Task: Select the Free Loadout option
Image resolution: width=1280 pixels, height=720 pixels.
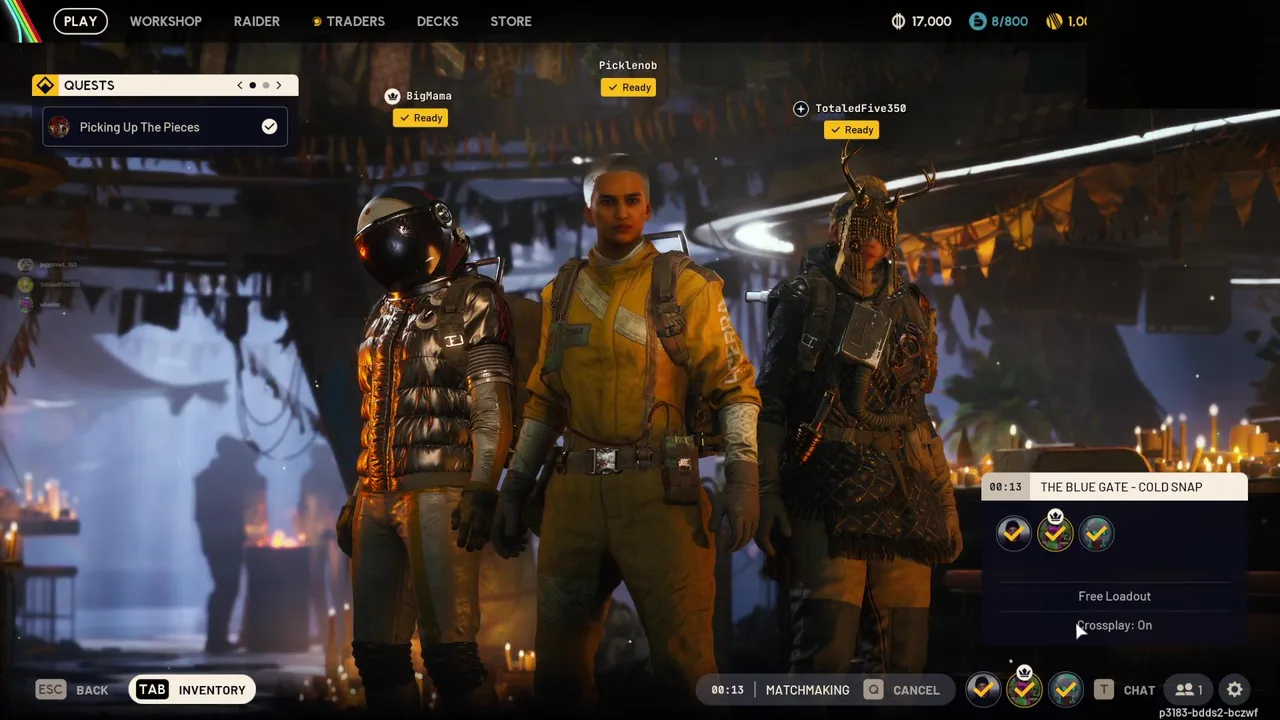Action: pyautogui.click(x=1114, y=596)
